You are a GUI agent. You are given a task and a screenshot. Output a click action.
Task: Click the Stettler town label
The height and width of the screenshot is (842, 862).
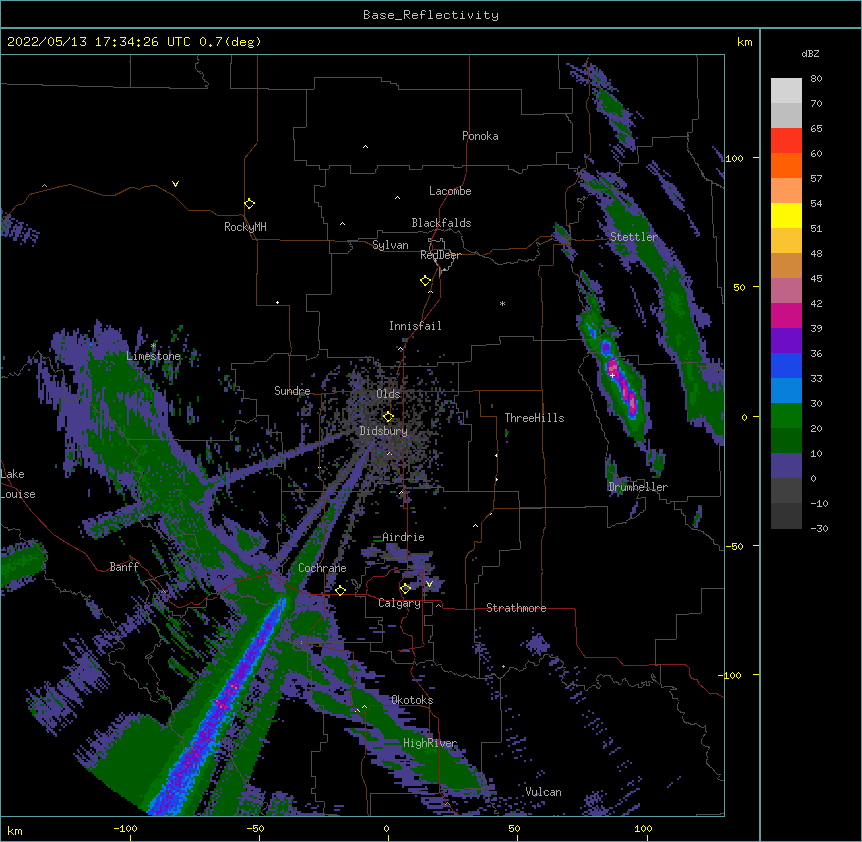click(633, 237)
